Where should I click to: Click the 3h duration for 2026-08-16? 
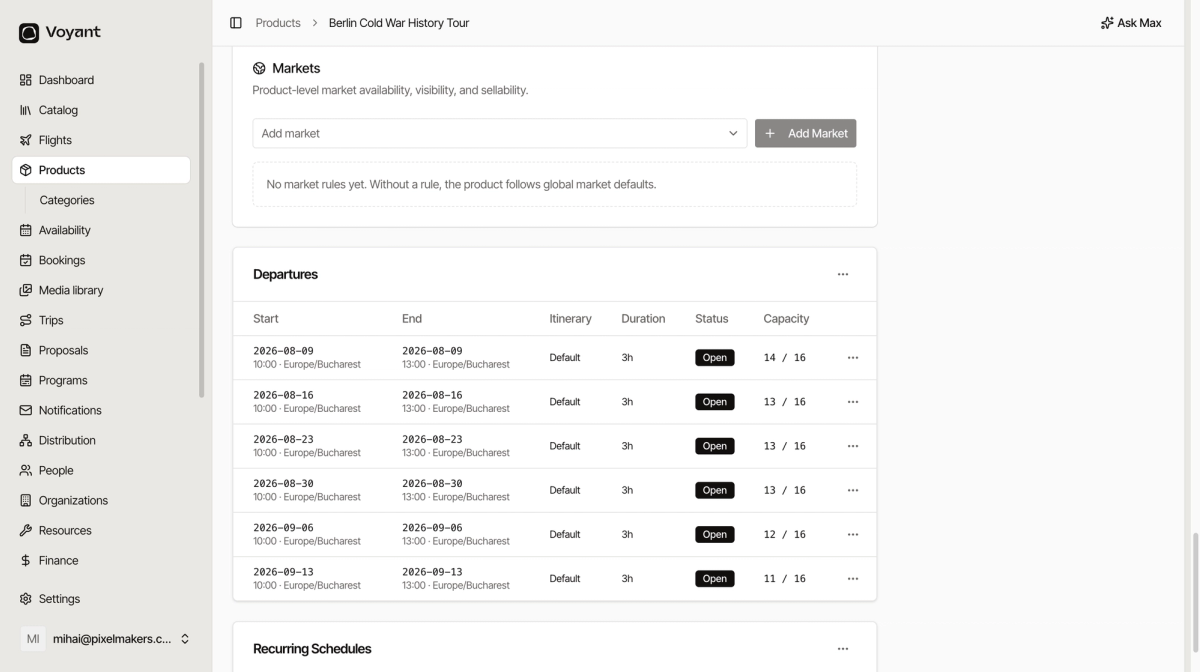[627, 402]
